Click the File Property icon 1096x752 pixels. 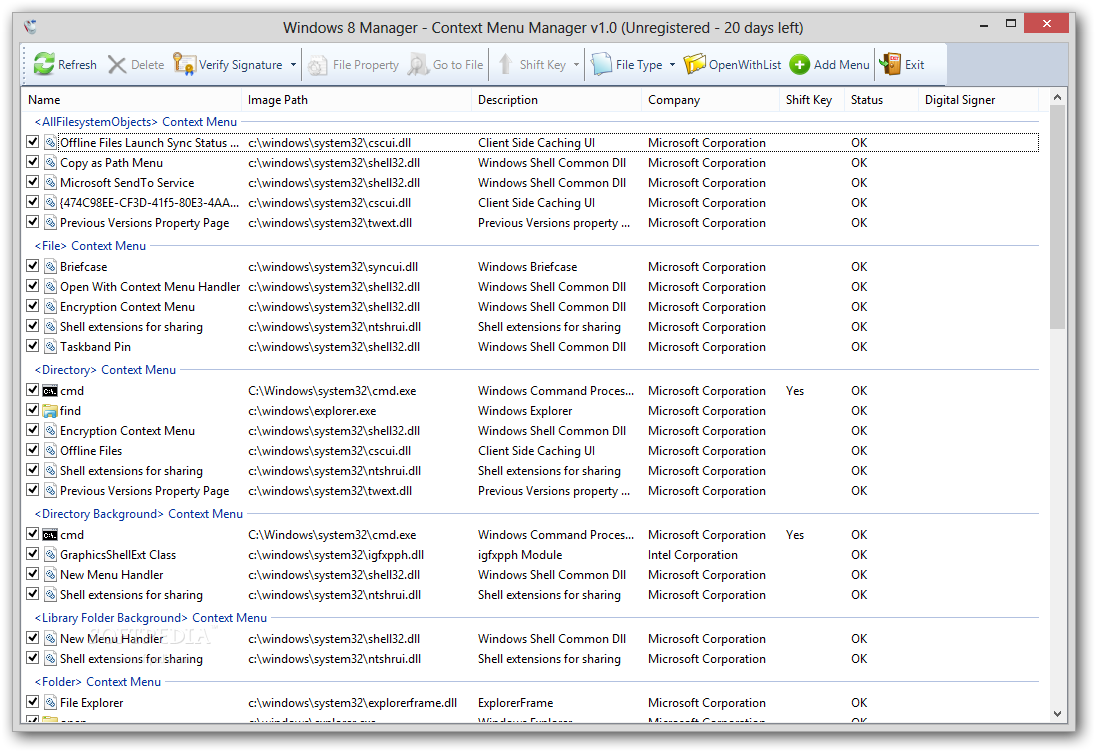point(317,65)
